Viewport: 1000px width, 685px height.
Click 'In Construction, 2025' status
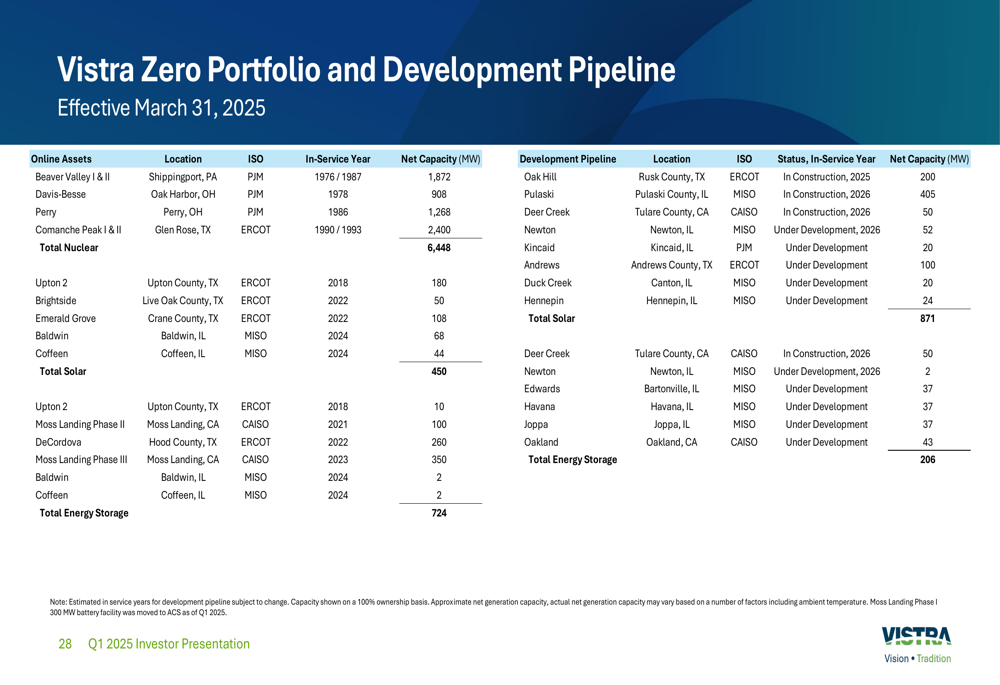[827, 177]
